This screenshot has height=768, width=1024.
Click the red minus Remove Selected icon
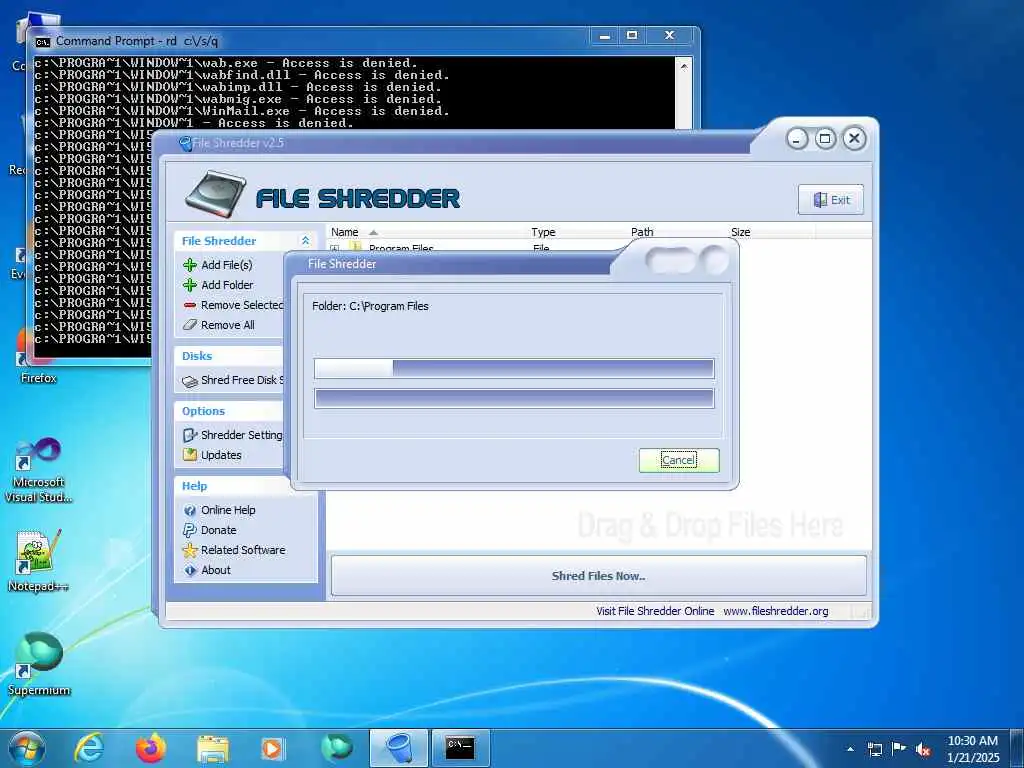pyautogui.click(x=190, y=305)
